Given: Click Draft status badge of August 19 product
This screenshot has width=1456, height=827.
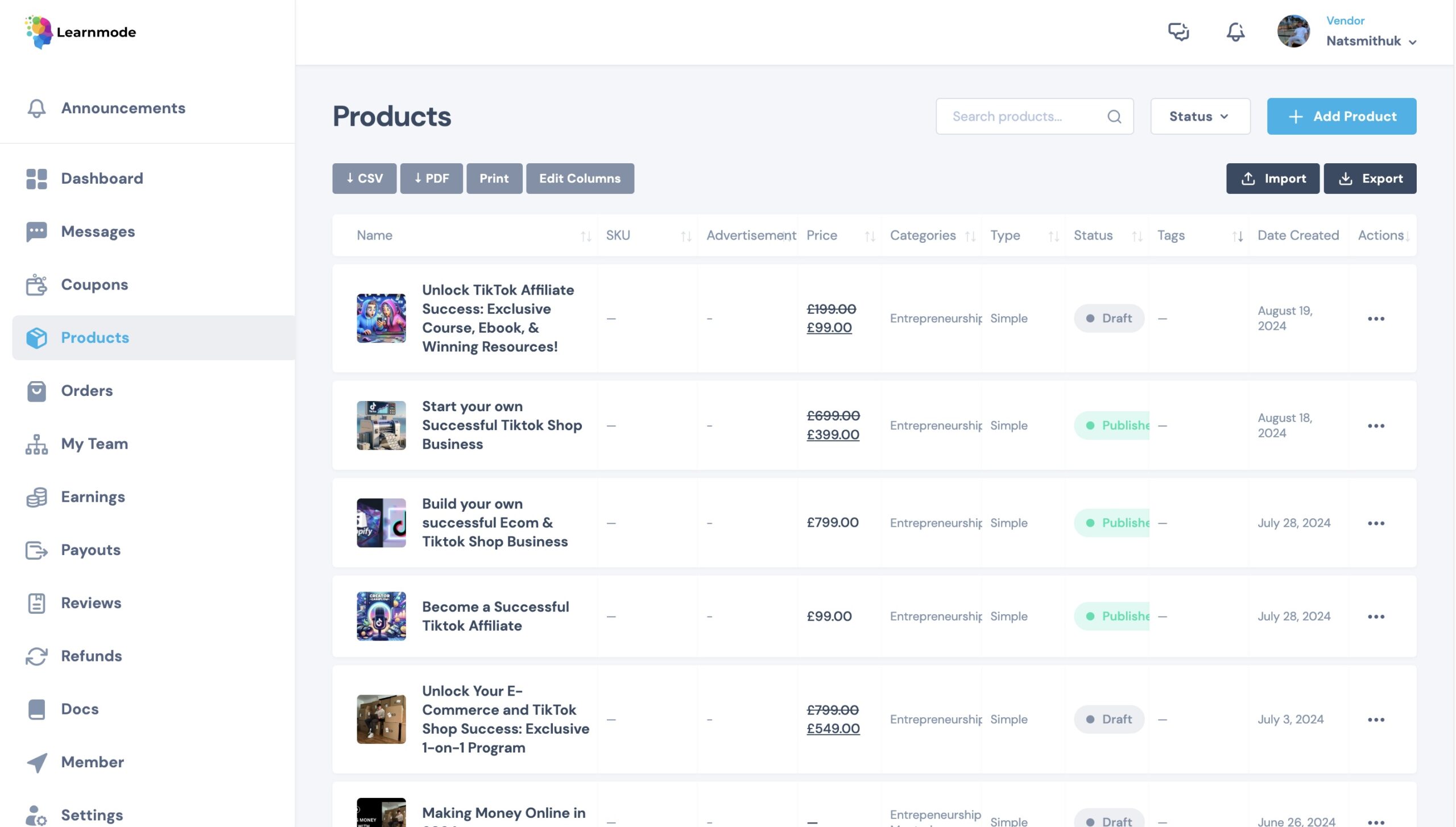Looking at the screenshot, I should pos(1108,319).
